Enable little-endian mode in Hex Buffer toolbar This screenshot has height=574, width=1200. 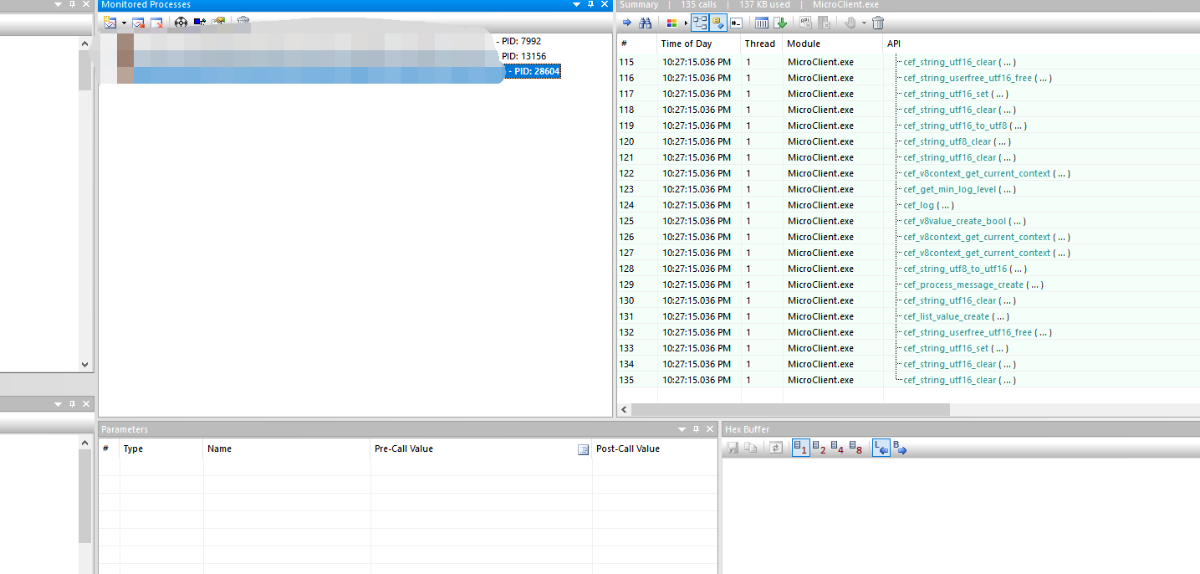[x=881, y=448]
